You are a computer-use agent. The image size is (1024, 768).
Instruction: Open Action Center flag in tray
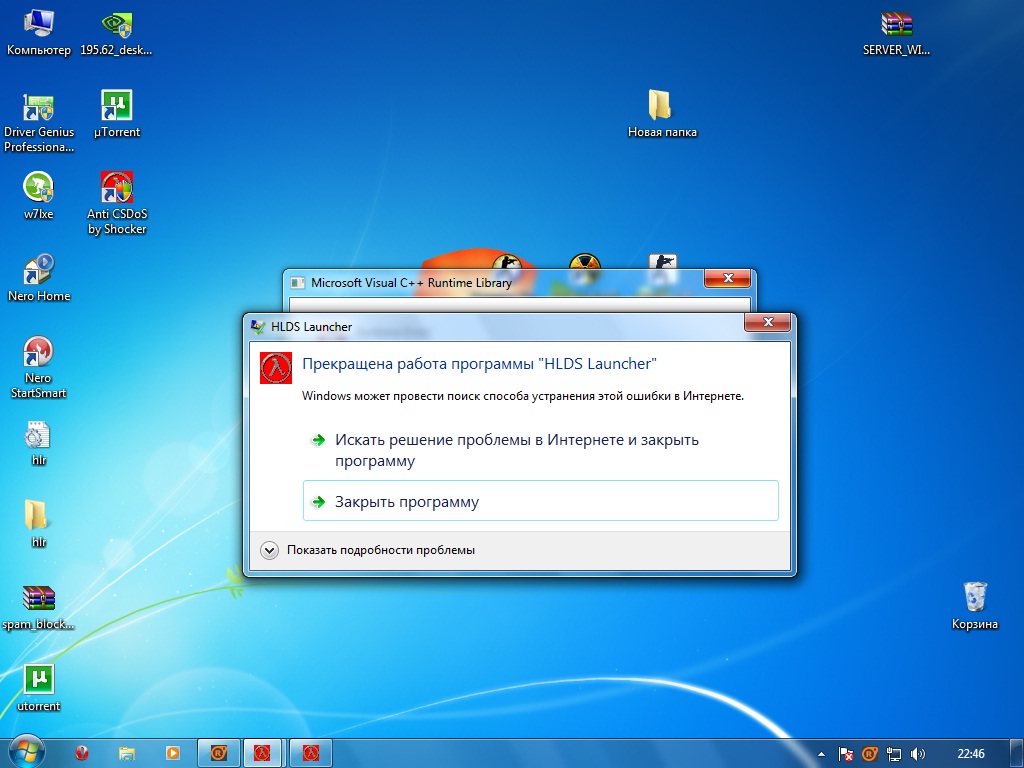[x=846, y=754]
